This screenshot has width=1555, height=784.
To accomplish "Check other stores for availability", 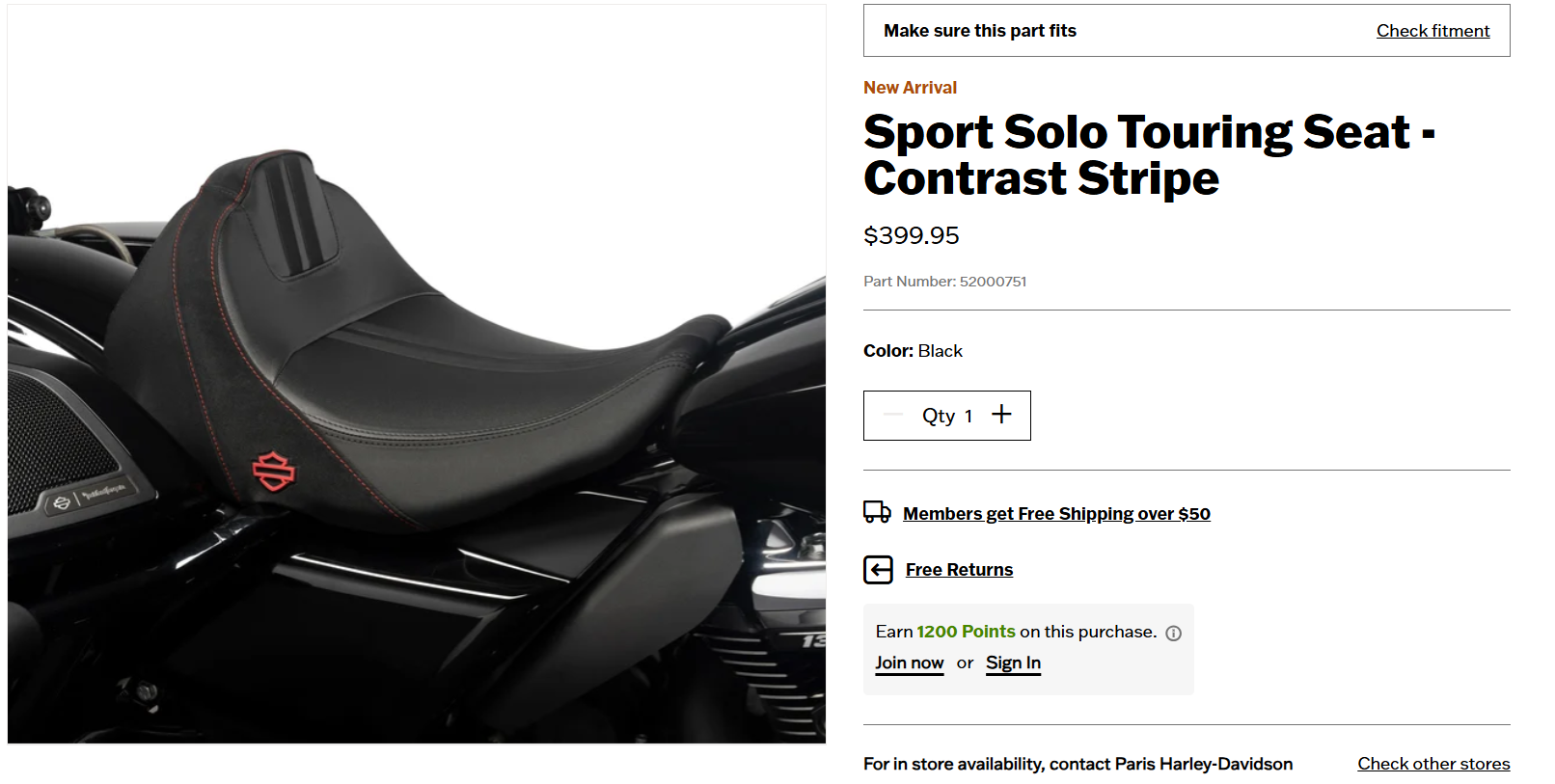I will pyautogui.click(x=1433, y=764).
